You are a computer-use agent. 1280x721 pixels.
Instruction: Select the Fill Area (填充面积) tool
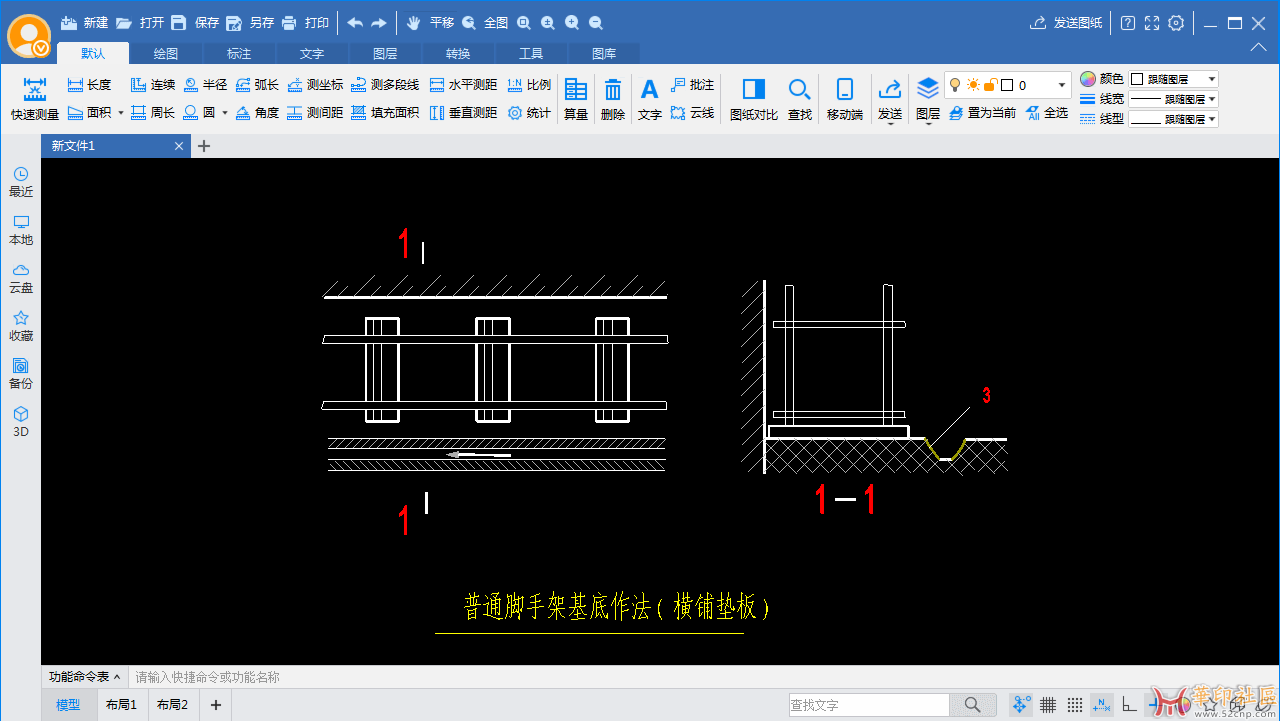tap(385, 113)
